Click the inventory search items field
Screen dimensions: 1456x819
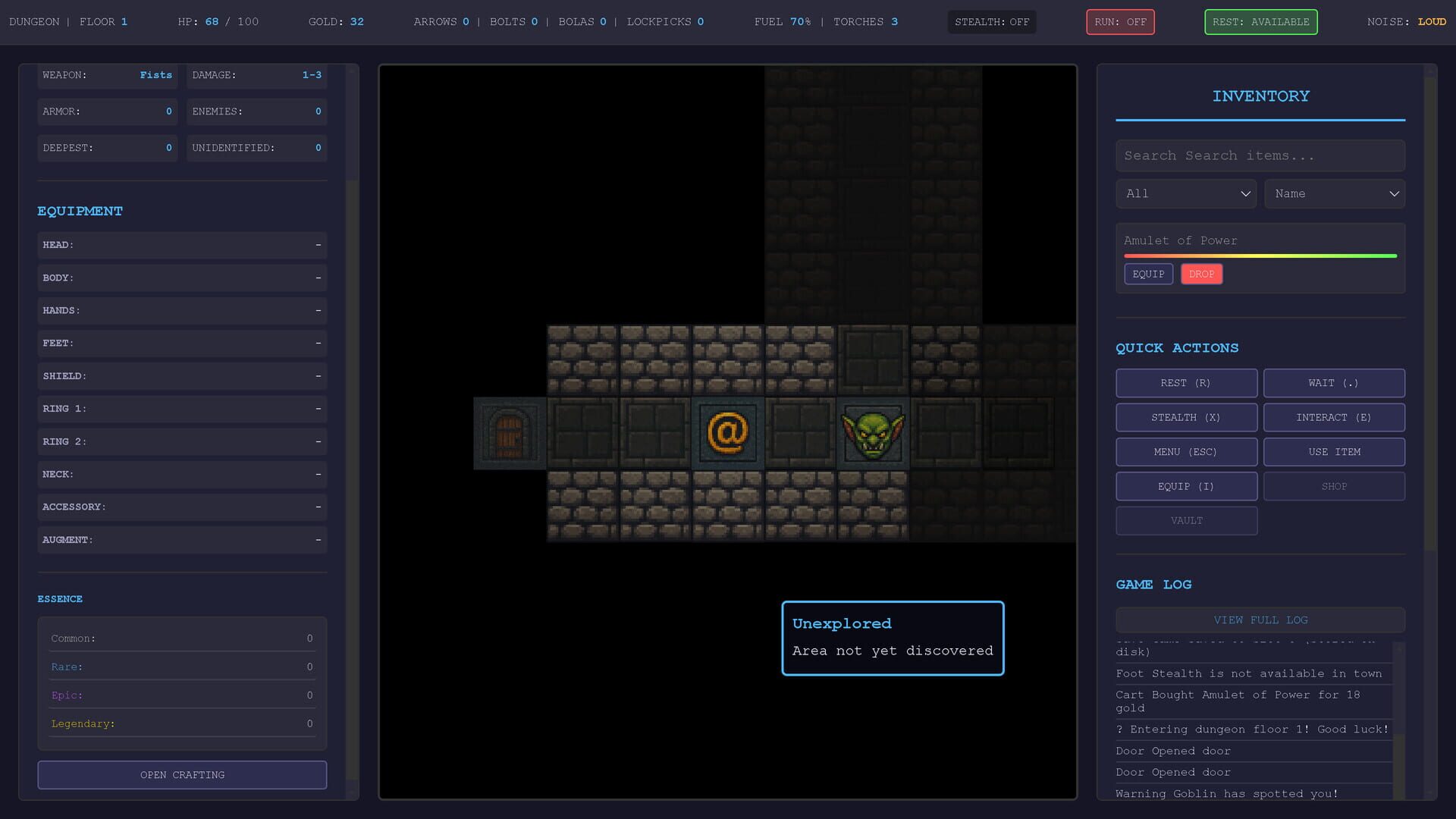(1260, 155)
